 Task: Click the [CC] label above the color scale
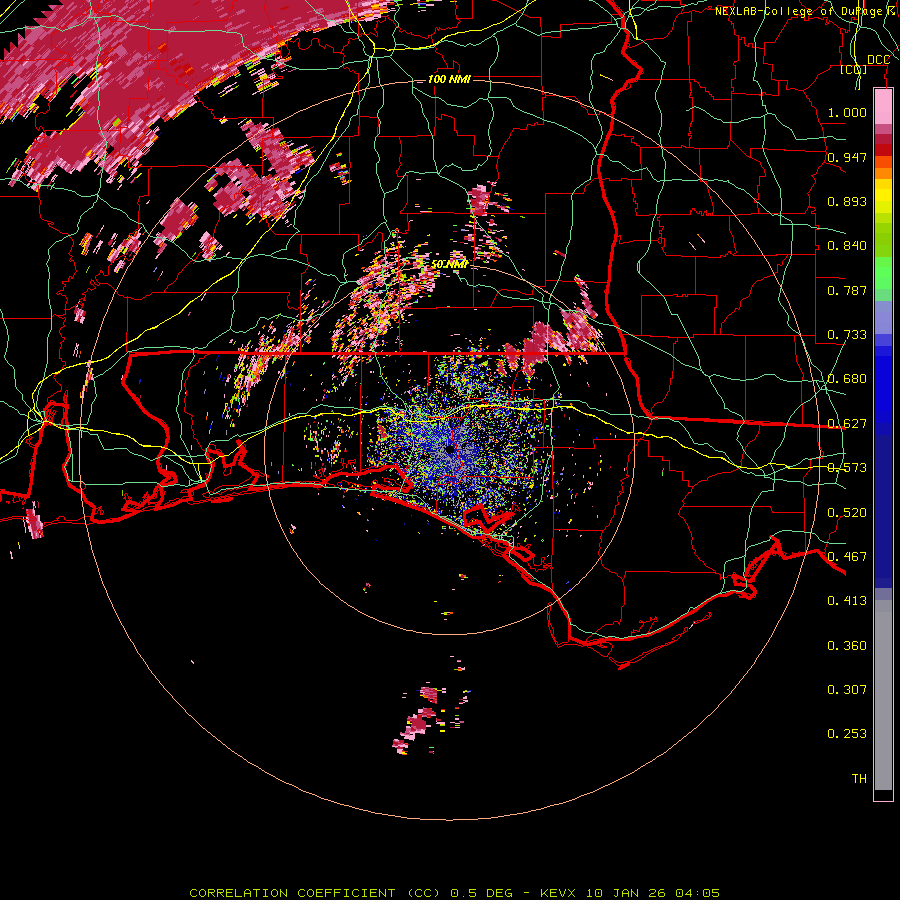coord(854,69)
